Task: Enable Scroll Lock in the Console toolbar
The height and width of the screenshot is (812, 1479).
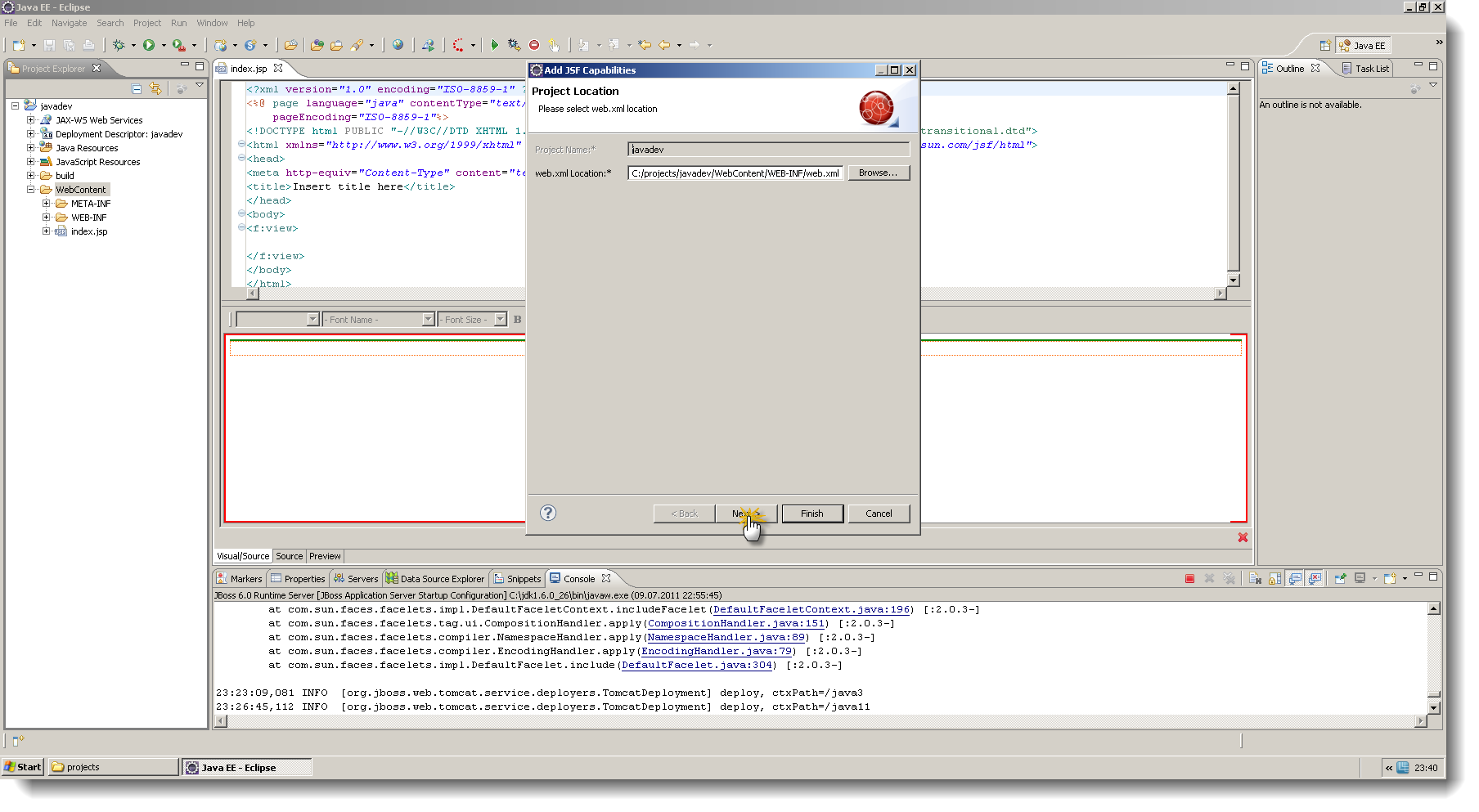Action: click(1275, 578)
